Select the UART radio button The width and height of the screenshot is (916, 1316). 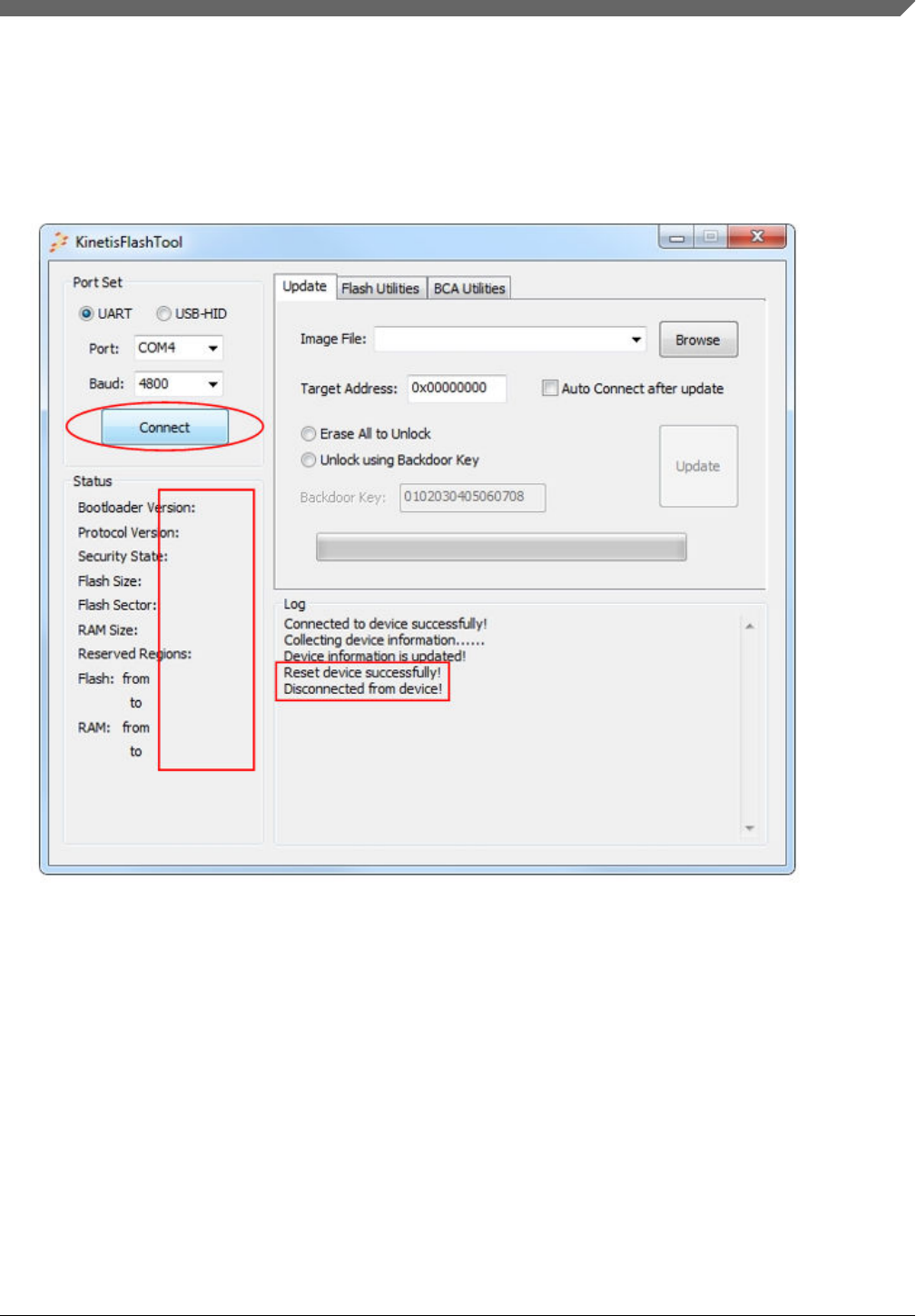[x=86, y=313]
